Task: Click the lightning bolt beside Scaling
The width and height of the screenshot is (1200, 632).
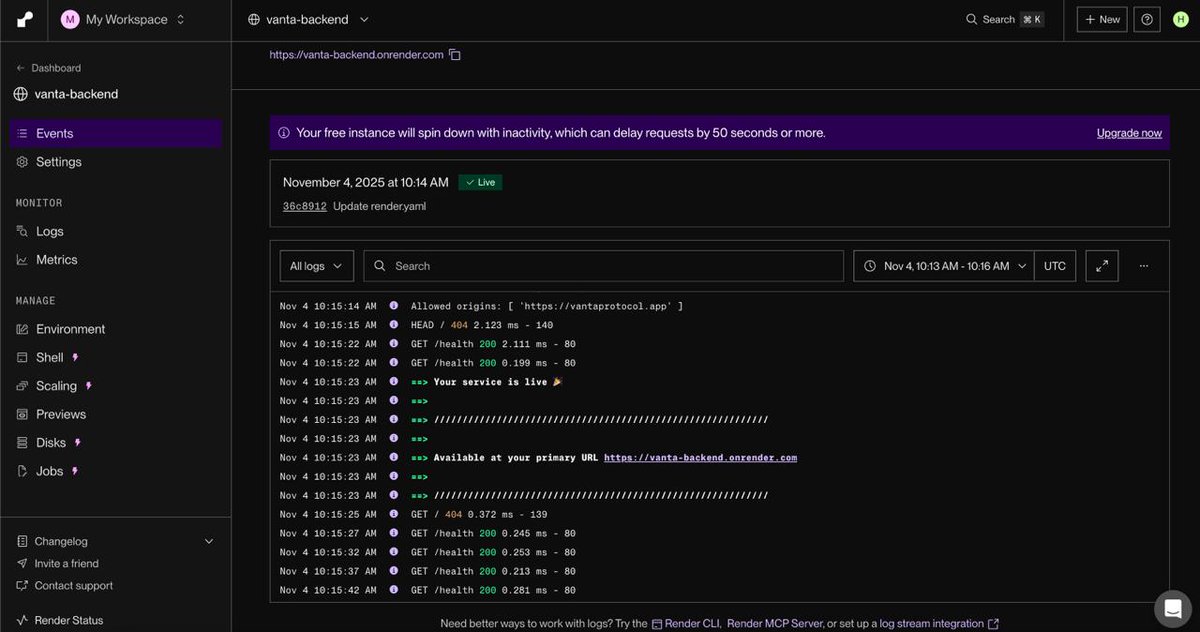Action: pyautogui.click(x=88, y=386)
